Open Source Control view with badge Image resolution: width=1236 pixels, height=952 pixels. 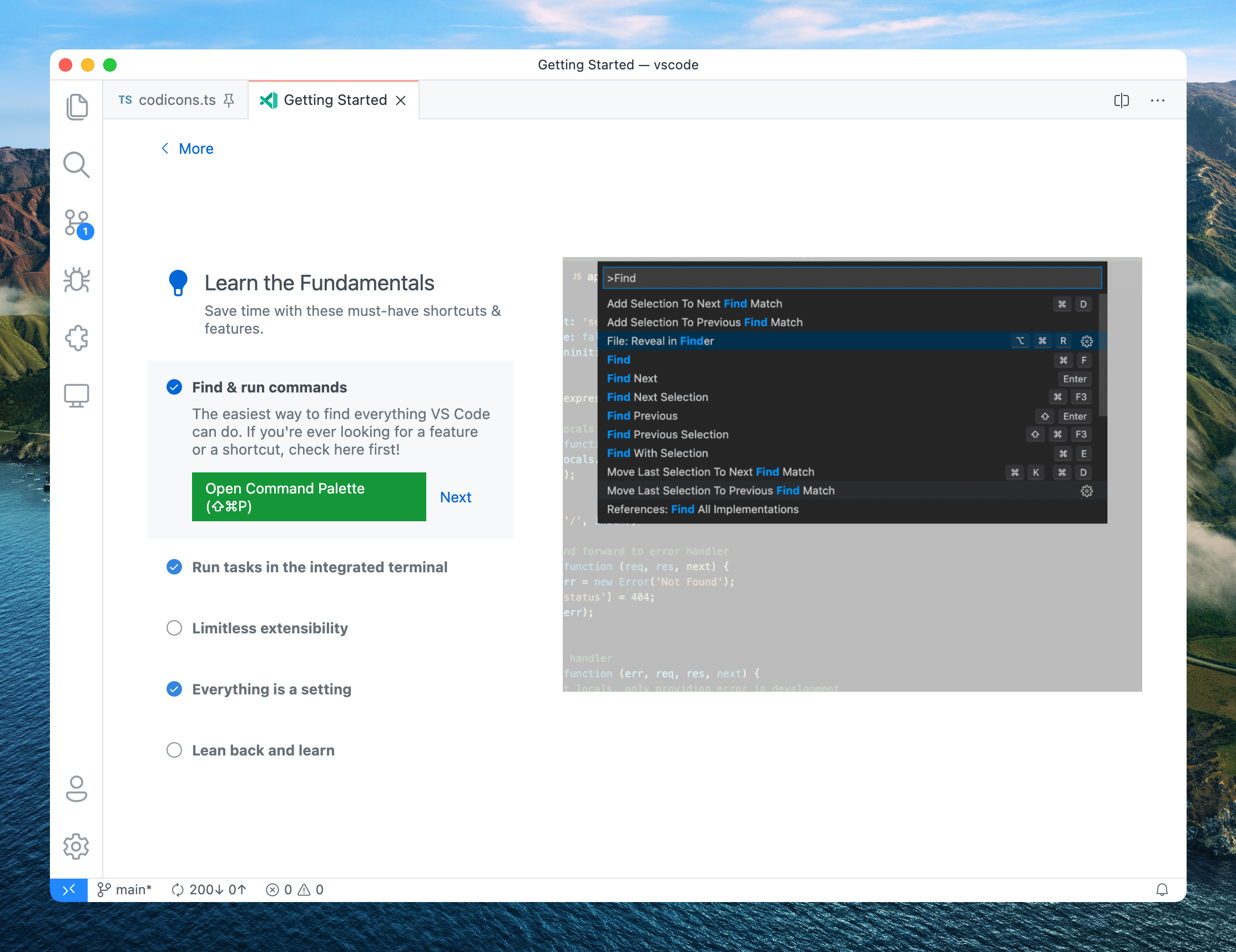(x=78, y=224)
